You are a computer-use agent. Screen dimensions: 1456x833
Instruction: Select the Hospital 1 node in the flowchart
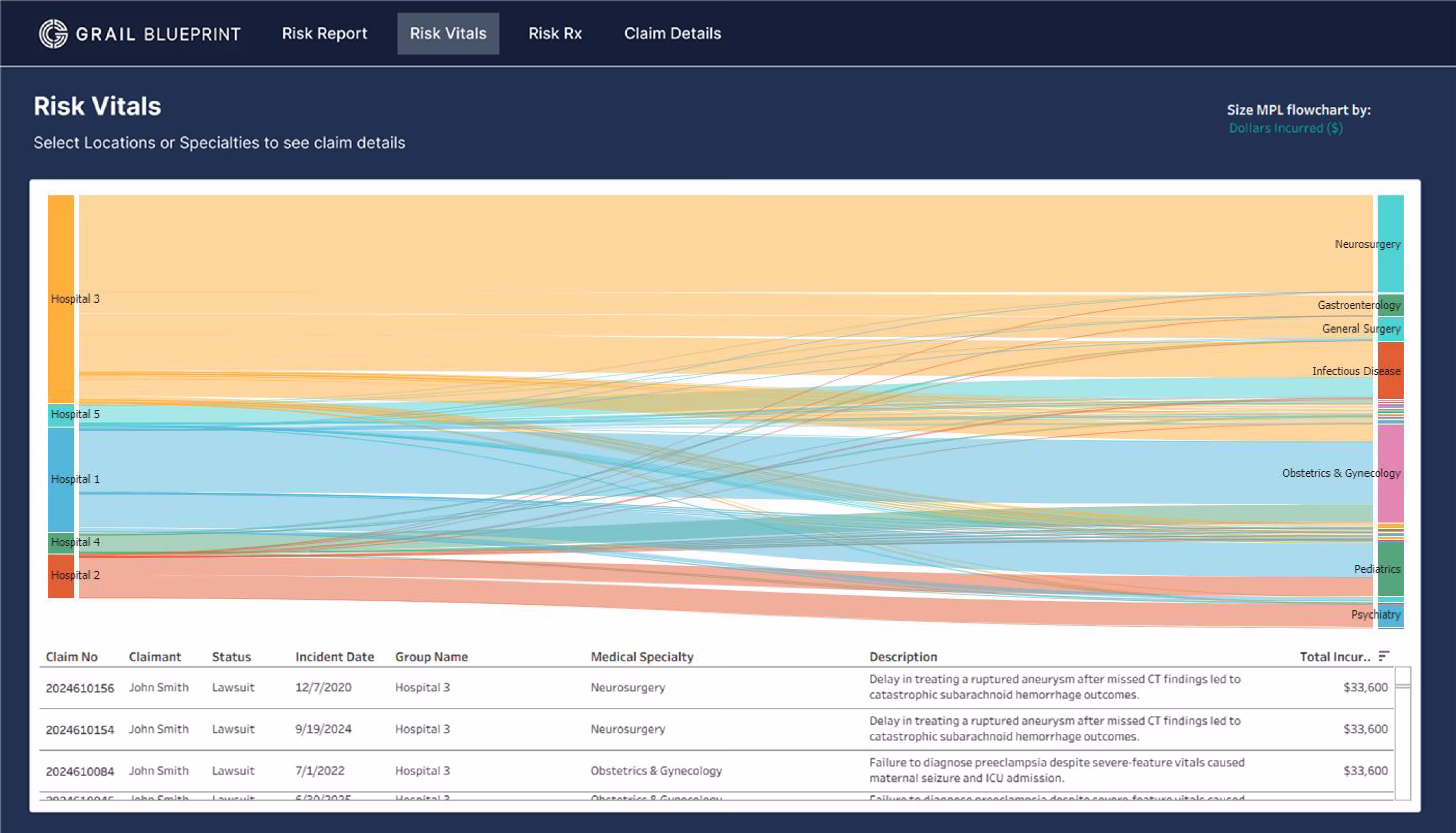pos(60,479)
